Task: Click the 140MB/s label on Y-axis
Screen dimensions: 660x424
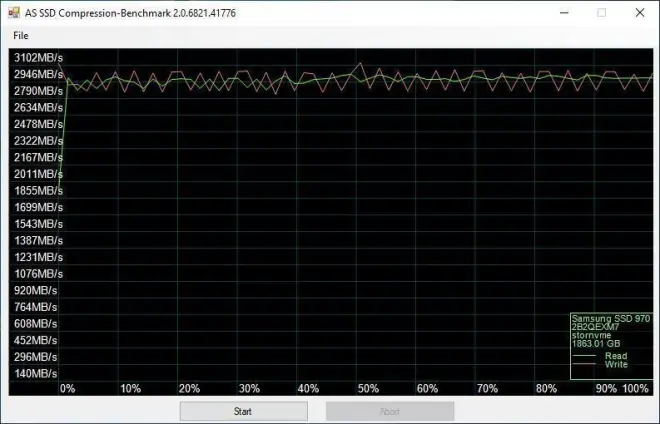Action: 38,374
